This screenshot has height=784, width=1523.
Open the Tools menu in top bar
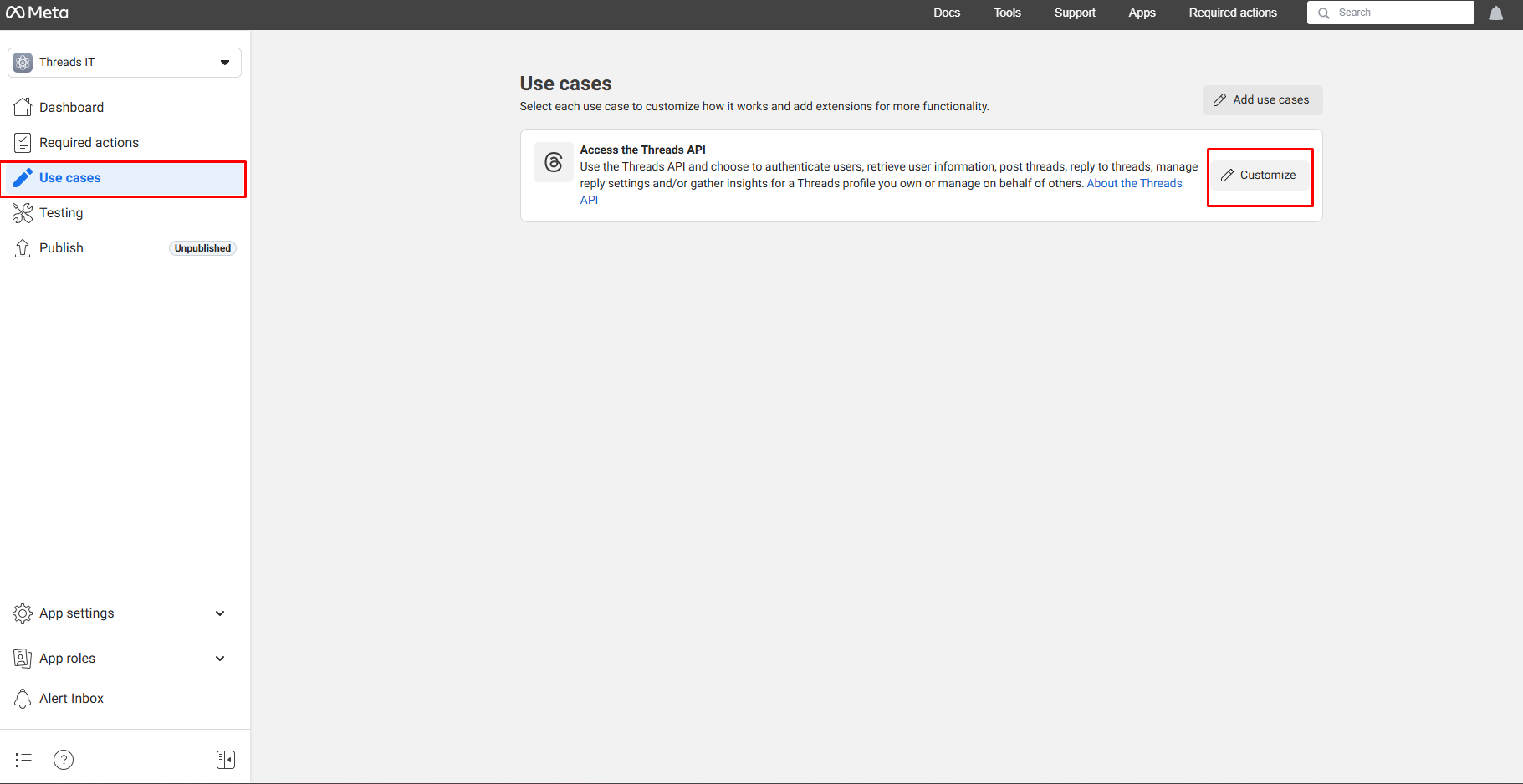(1007, 13)
